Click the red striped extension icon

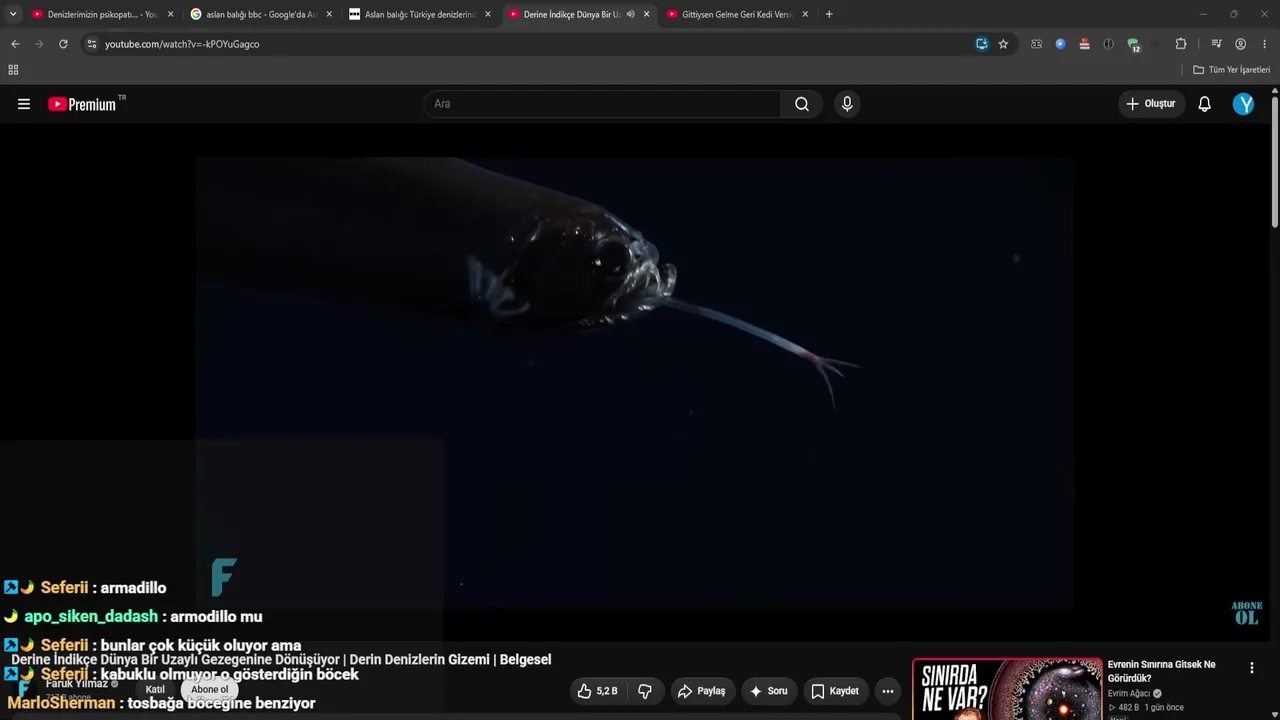point(1084,44)
